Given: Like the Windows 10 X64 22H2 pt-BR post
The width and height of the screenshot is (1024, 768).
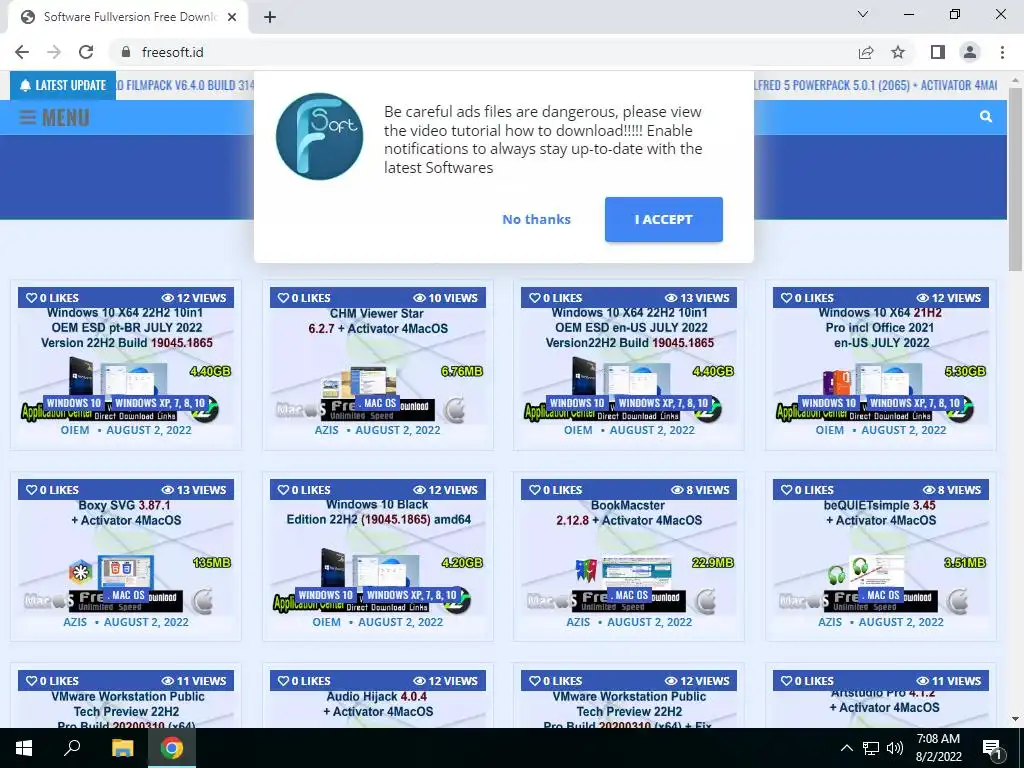Looking at the screenshot, I should (x=52, y=298).
